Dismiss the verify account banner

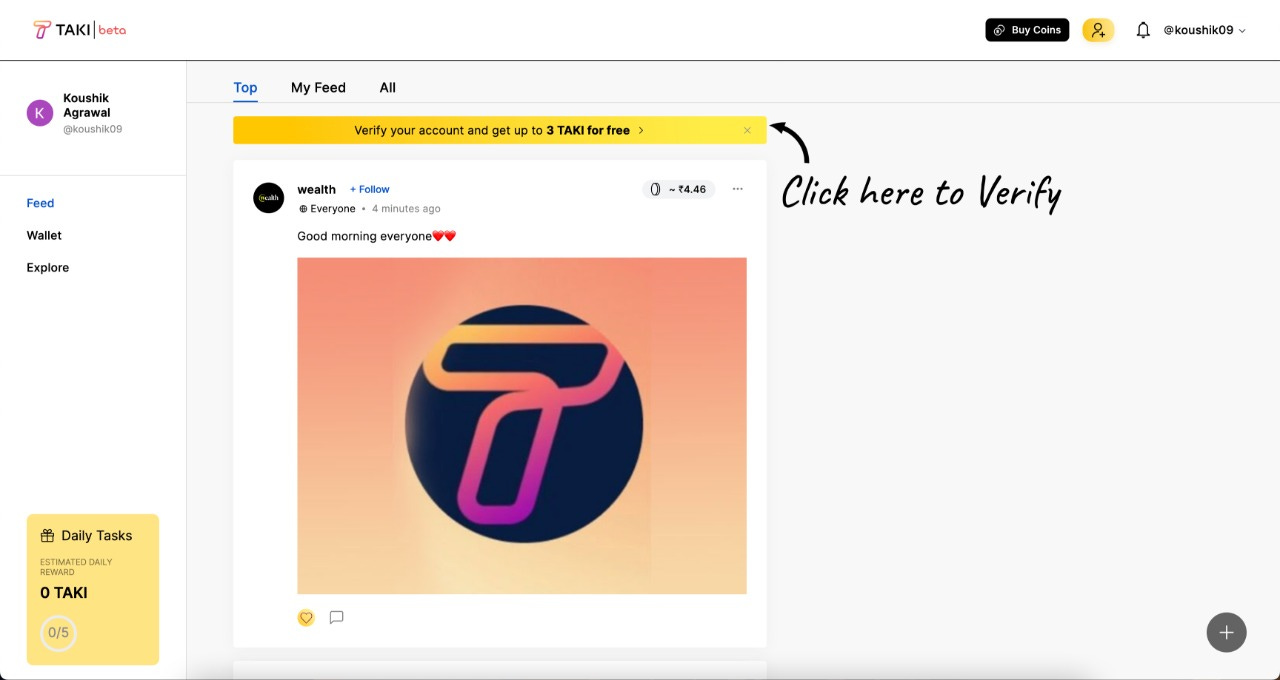(x=747, y=130)
